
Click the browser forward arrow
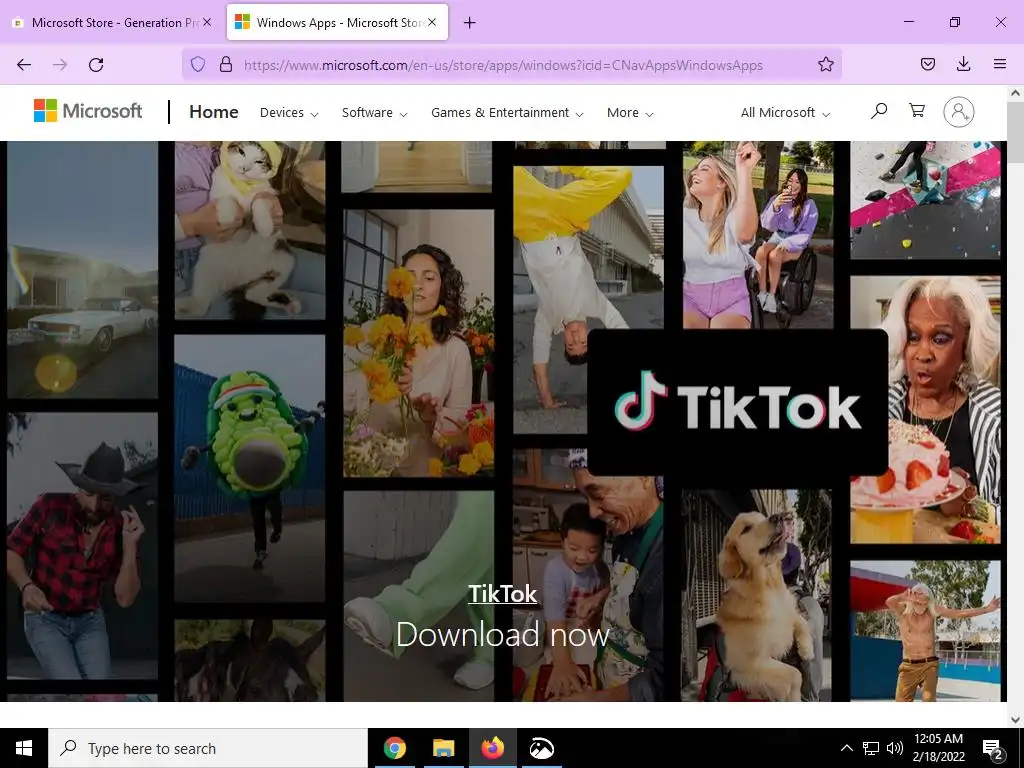(60, 65)
